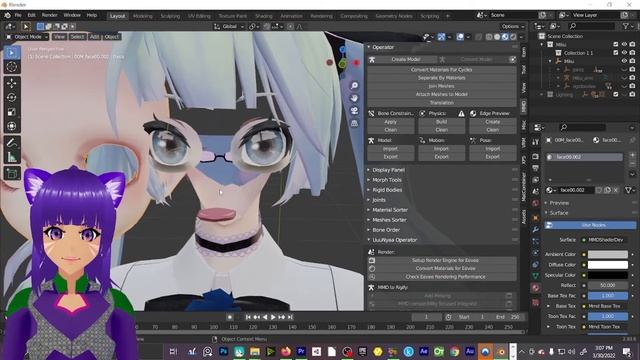This screenshot has width=640, height=360.
Task: Toggle the camera view gizmo
Action: (354, 111)
